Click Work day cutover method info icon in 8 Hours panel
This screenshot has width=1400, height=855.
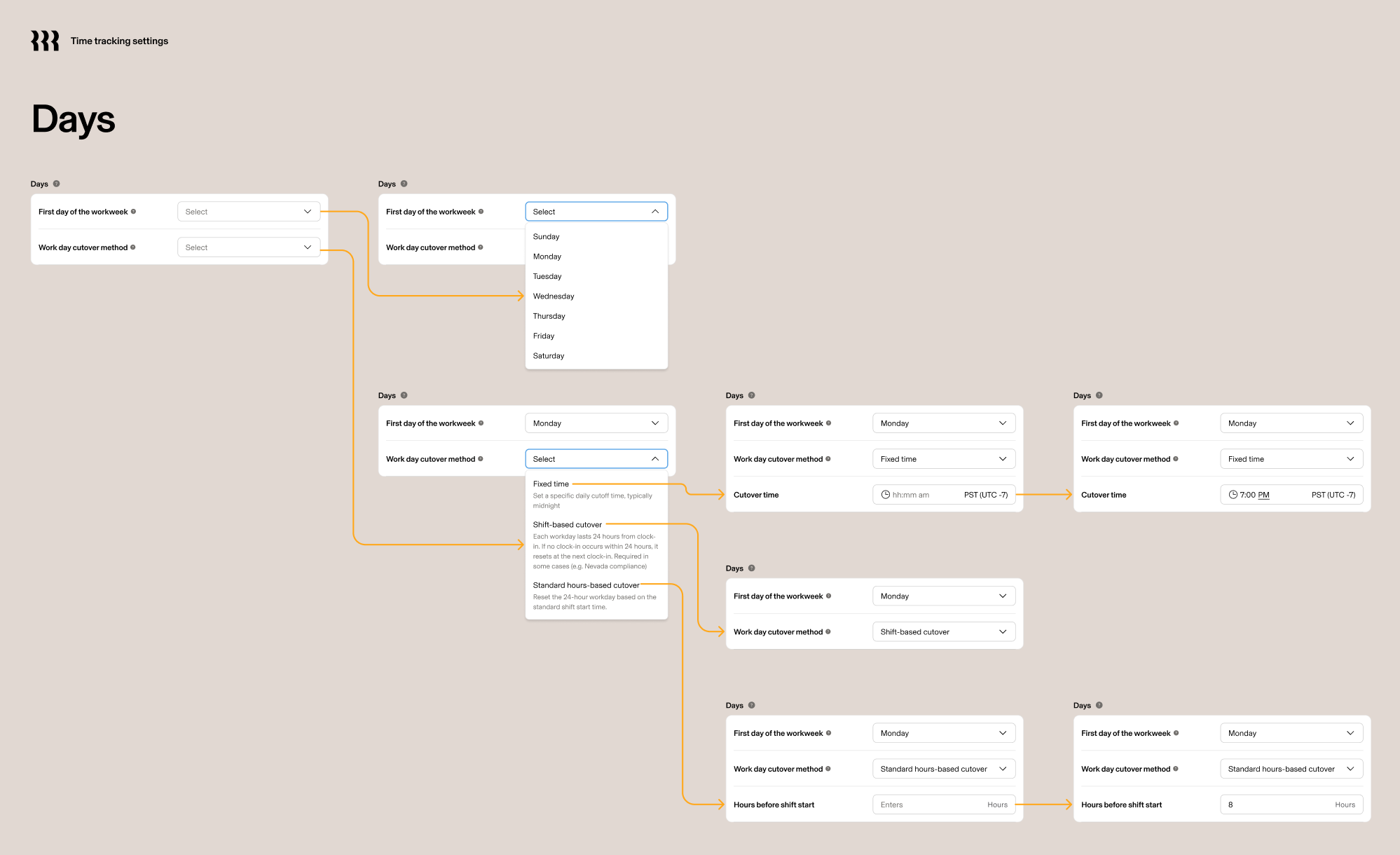point(1176,769)
